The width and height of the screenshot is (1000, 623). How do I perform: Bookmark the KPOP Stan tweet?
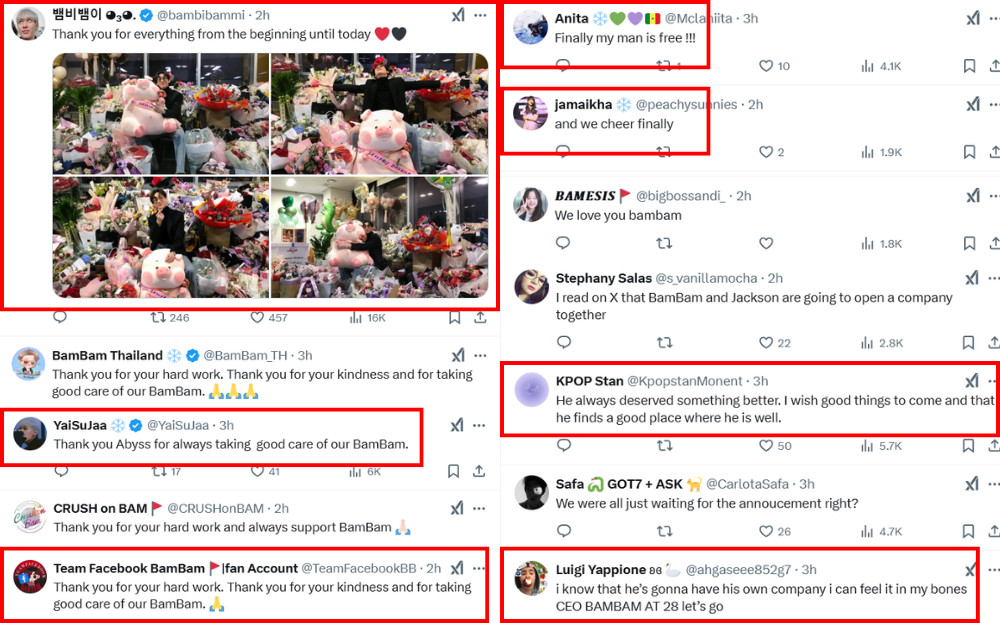tap(968, 446)
